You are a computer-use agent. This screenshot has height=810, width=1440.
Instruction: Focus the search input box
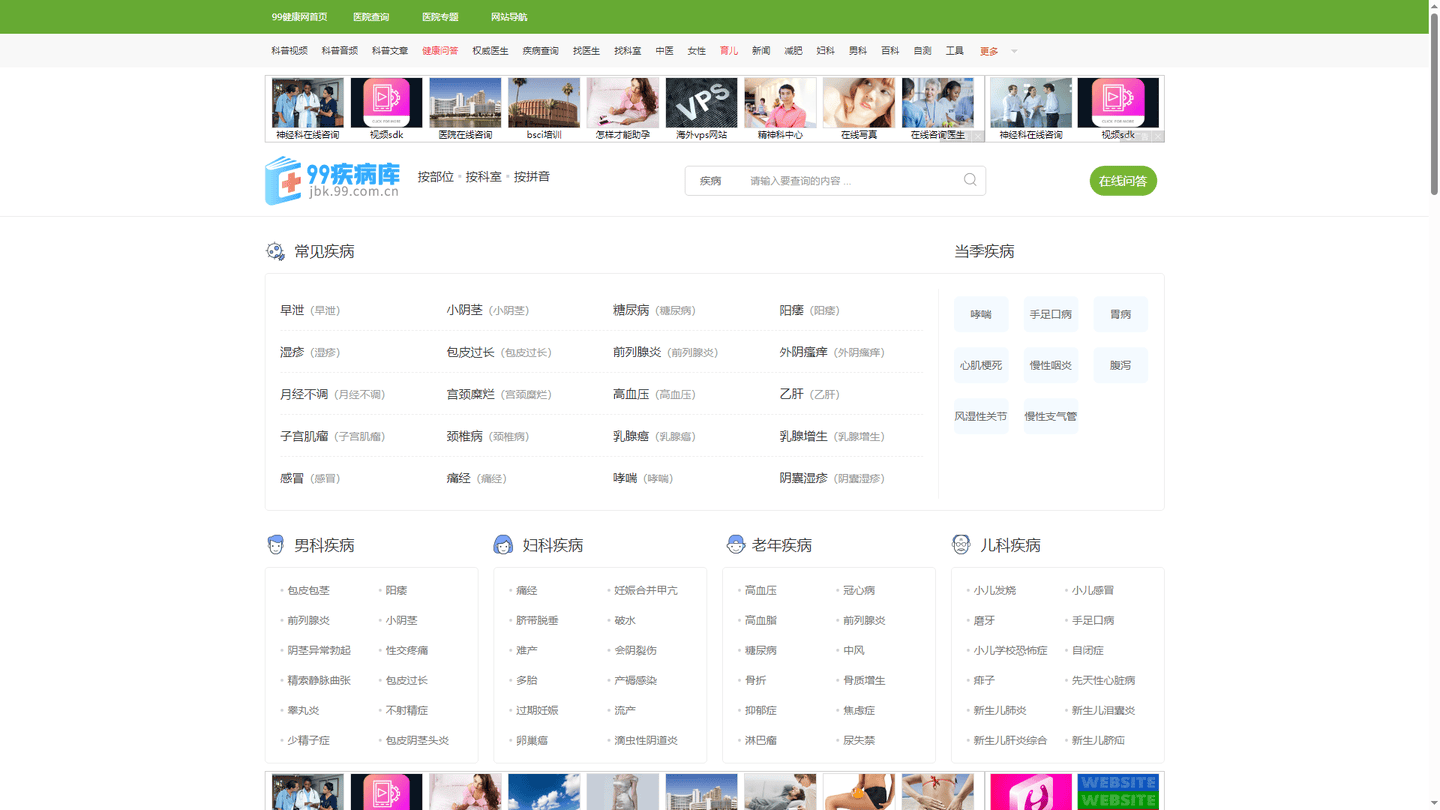click(850, 181)
